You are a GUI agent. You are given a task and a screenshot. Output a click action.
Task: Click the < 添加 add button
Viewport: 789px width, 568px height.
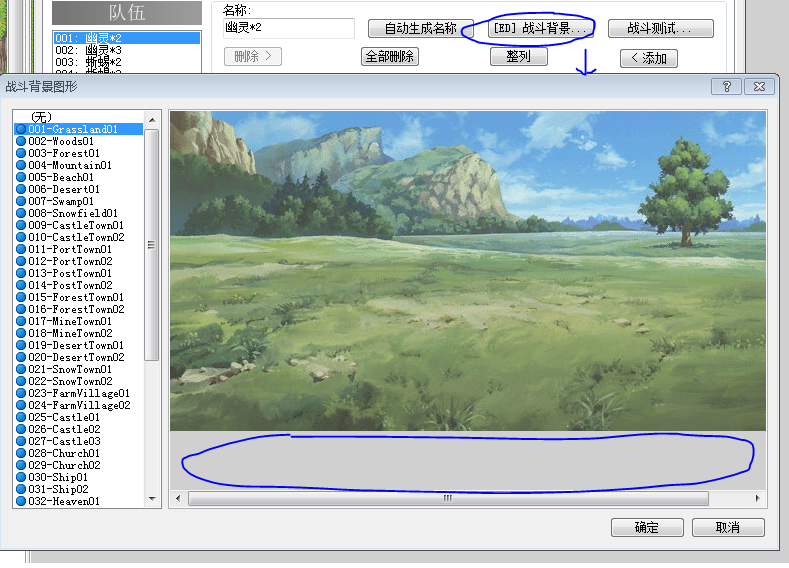pos(649,58)
